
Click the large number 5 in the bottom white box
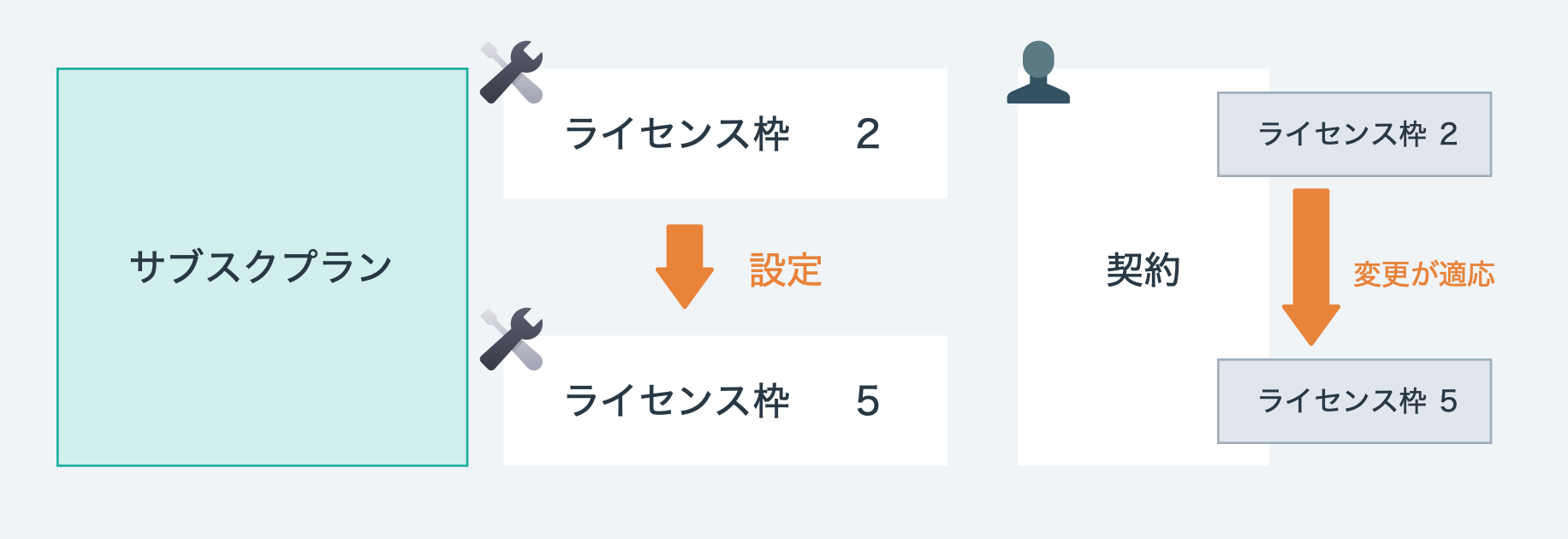pos(867,401)
